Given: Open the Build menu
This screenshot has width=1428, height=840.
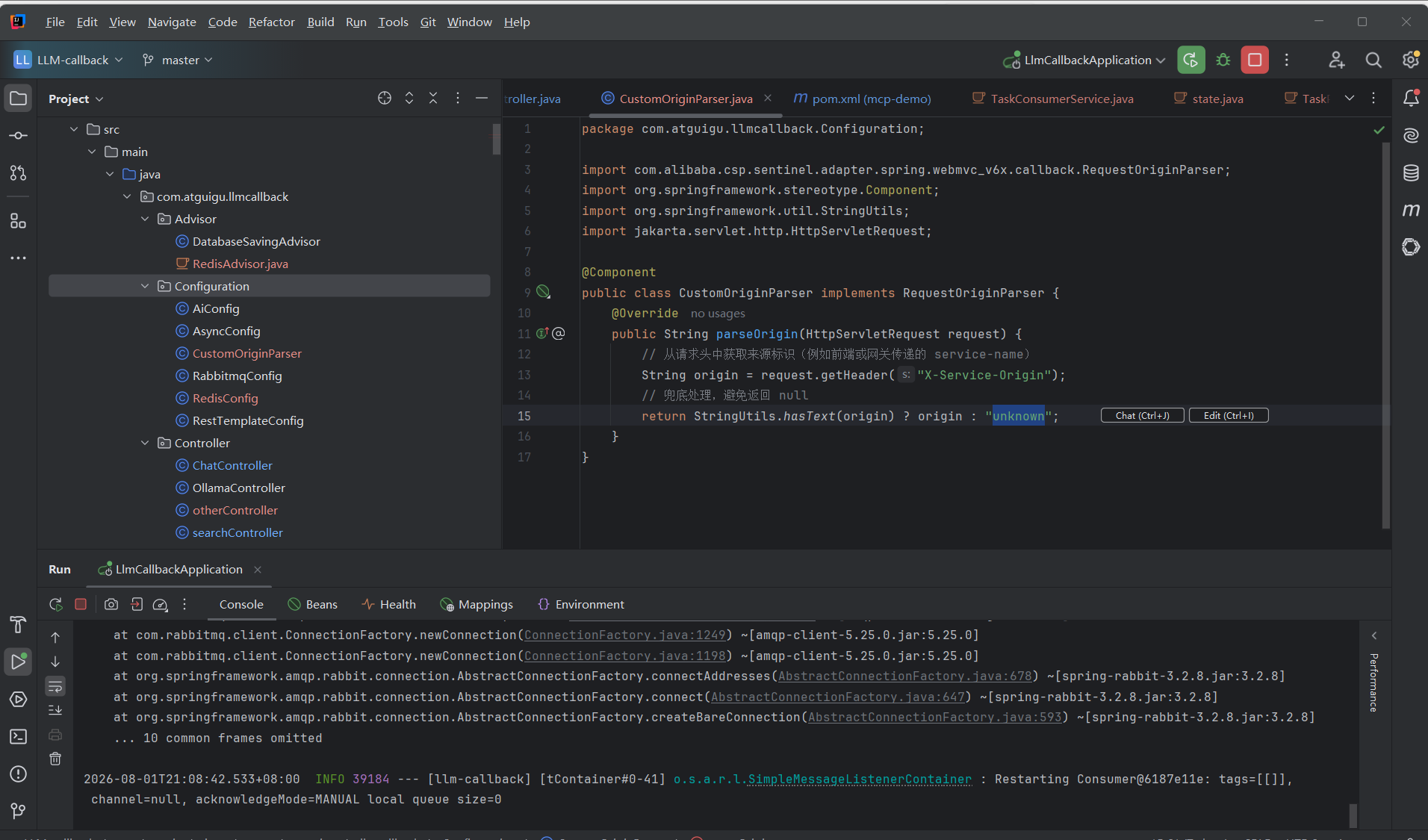Looking at the screenshot, I should pyautogui.click(x=320, y=22).
